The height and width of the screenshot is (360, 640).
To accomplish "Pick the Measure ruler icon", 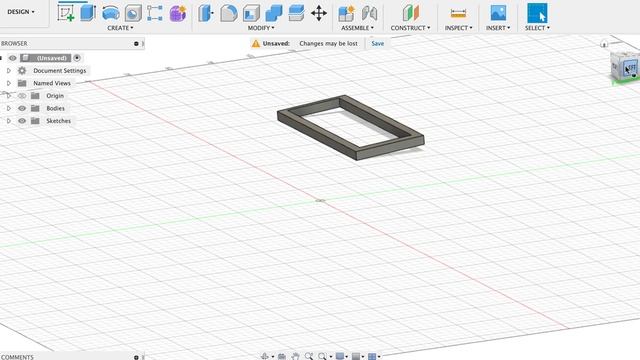I will pos(458,13).
